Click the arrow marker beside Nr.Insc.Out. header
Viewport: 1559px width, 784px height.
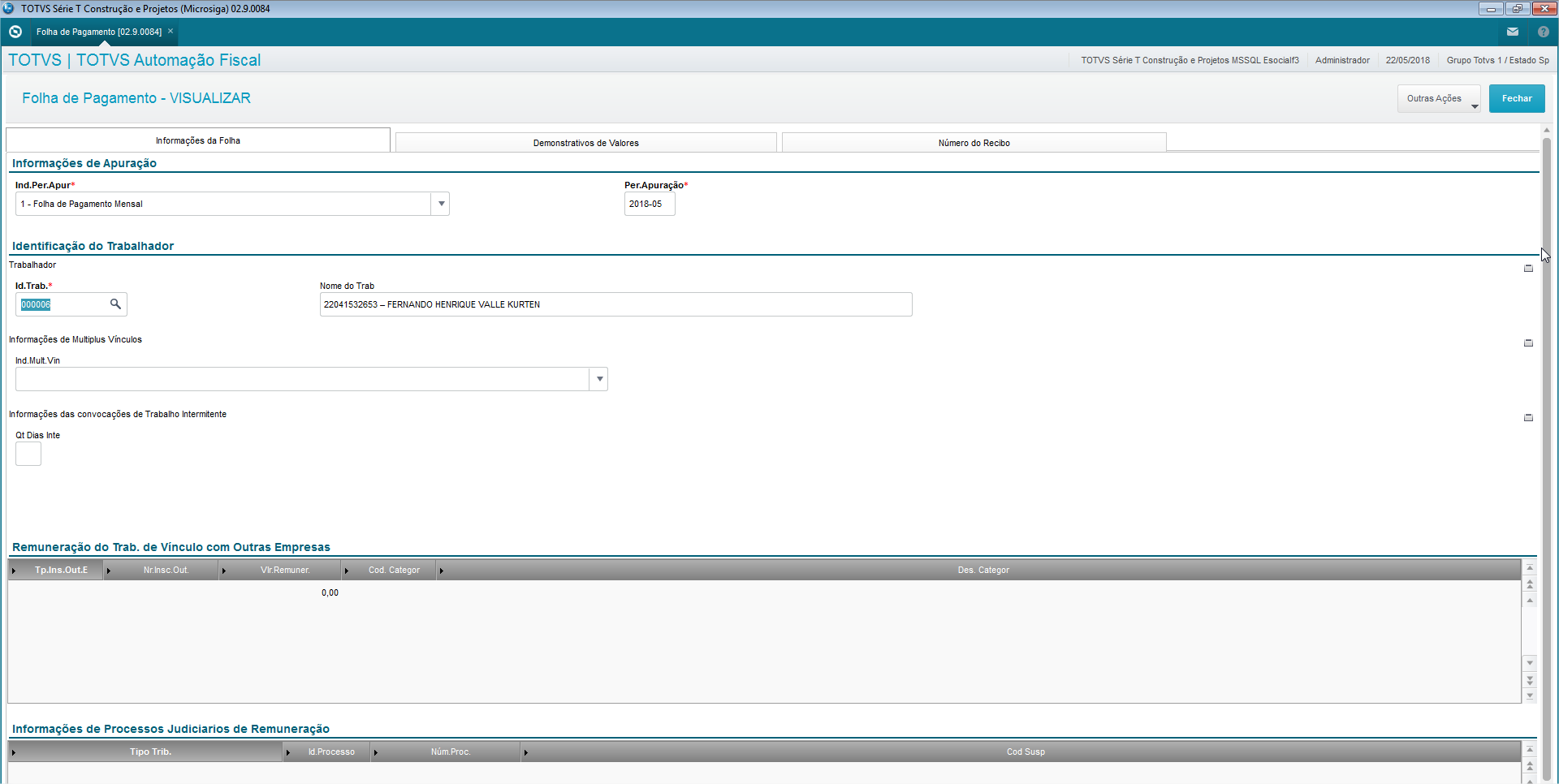(x=109, y=571)
